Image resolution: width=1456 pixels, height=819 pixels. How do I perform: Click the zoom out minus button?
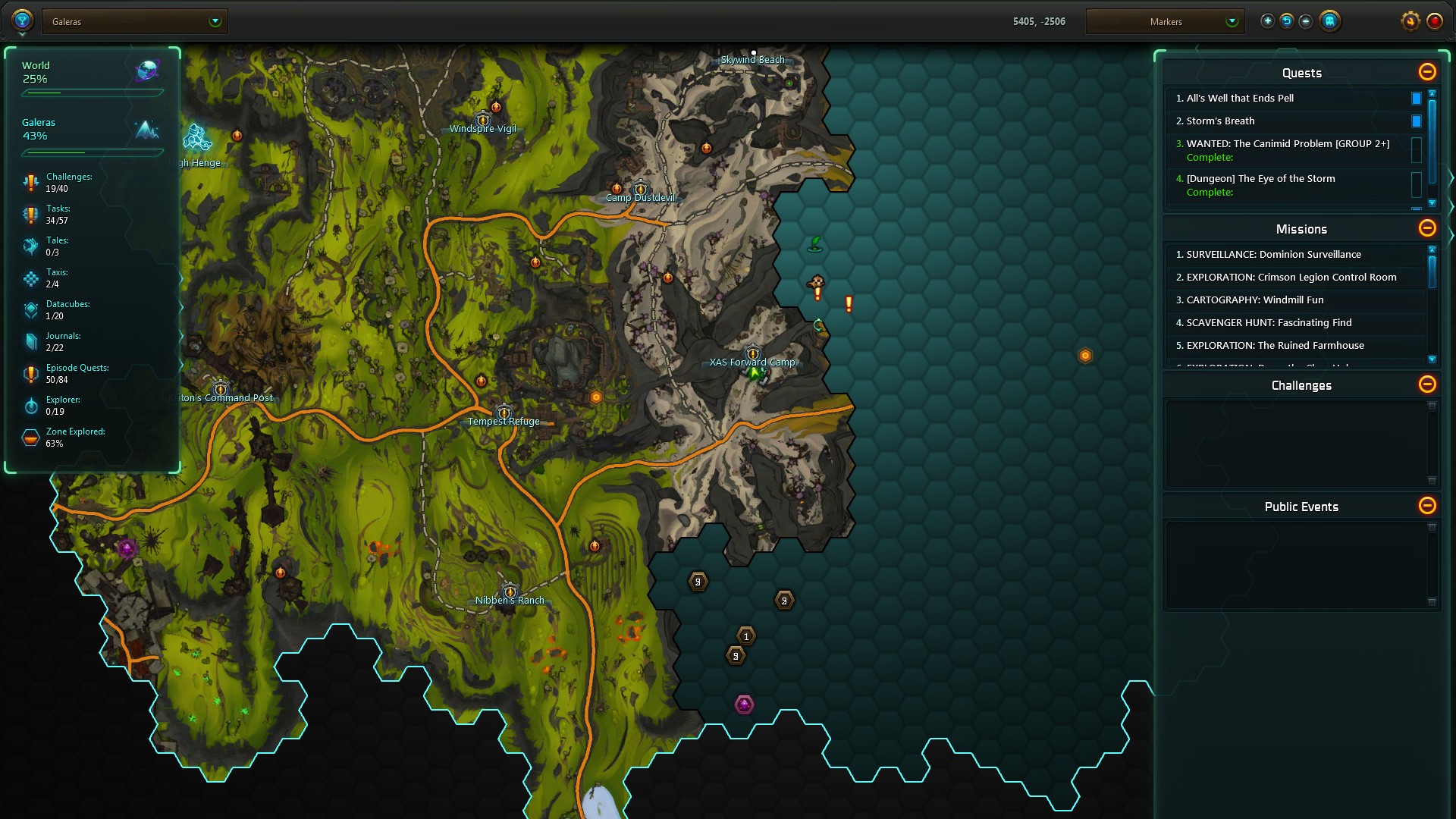(x=1306, y=21)
